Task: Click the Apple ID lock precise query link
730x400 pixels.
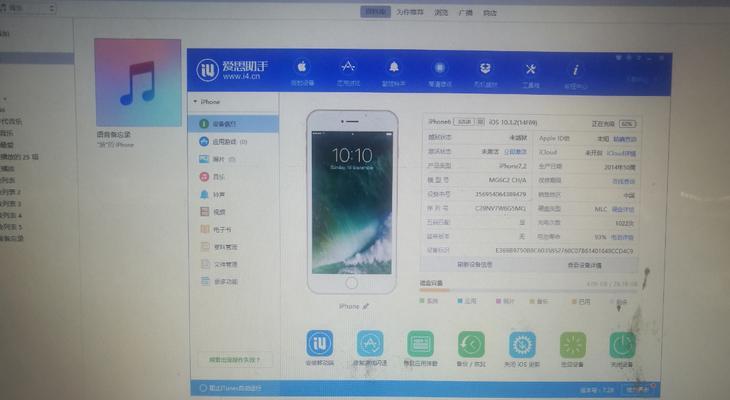Action: tap(624, 139)
